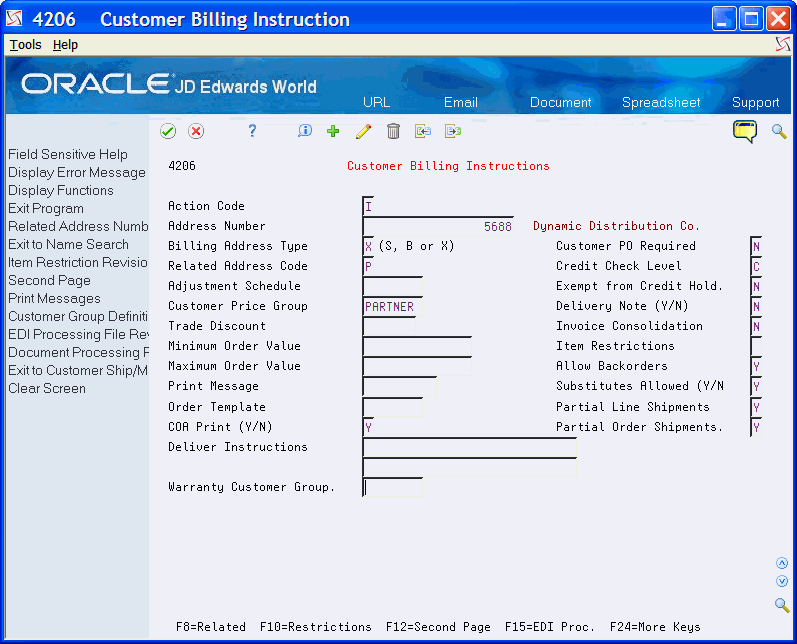Click the Action Code input field
The image size is (797, 644).
point(369,206)
